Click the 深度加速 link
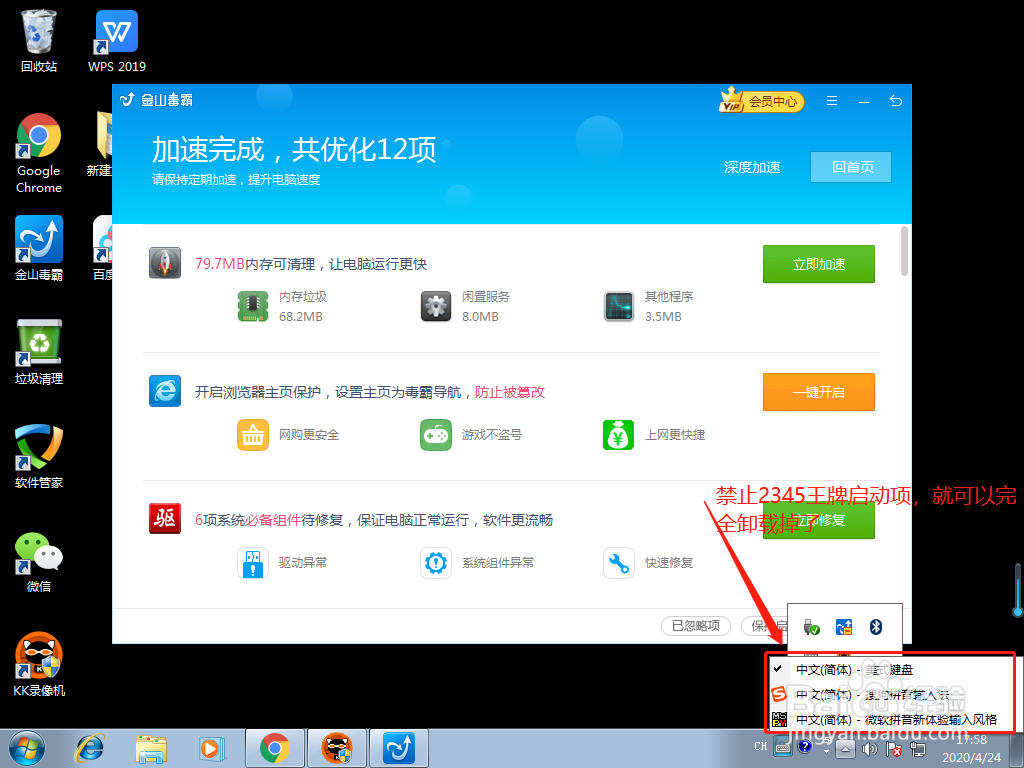 click(x=752, y=167)
